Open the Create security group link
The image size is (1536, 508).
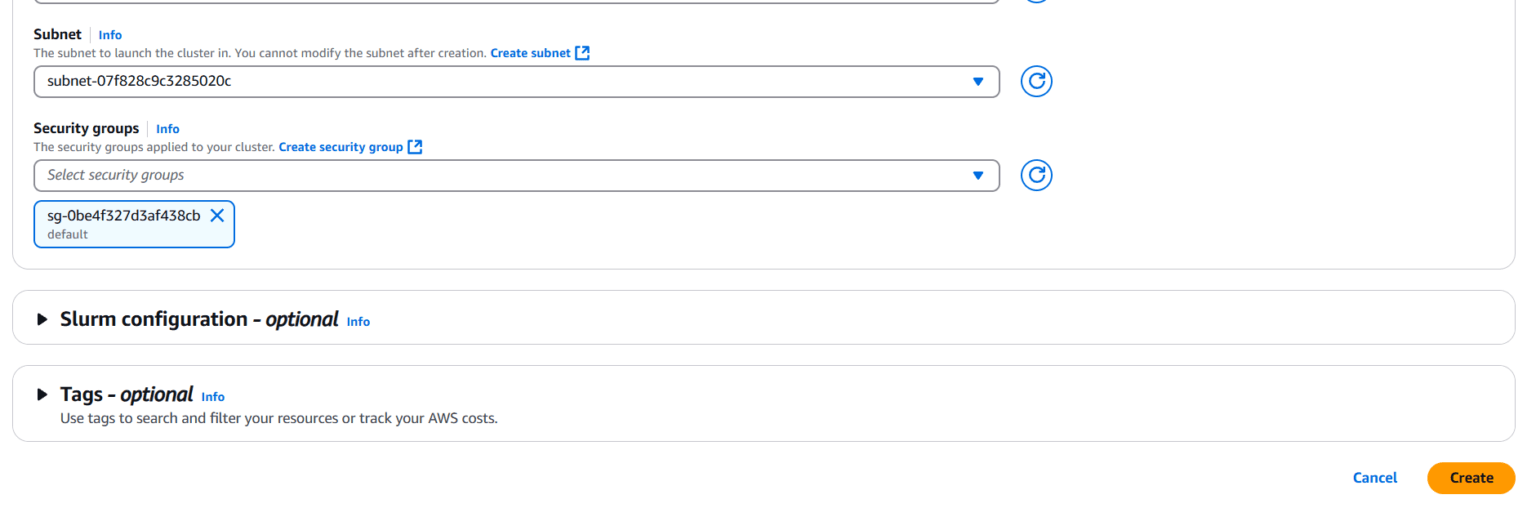coord(340,147)
